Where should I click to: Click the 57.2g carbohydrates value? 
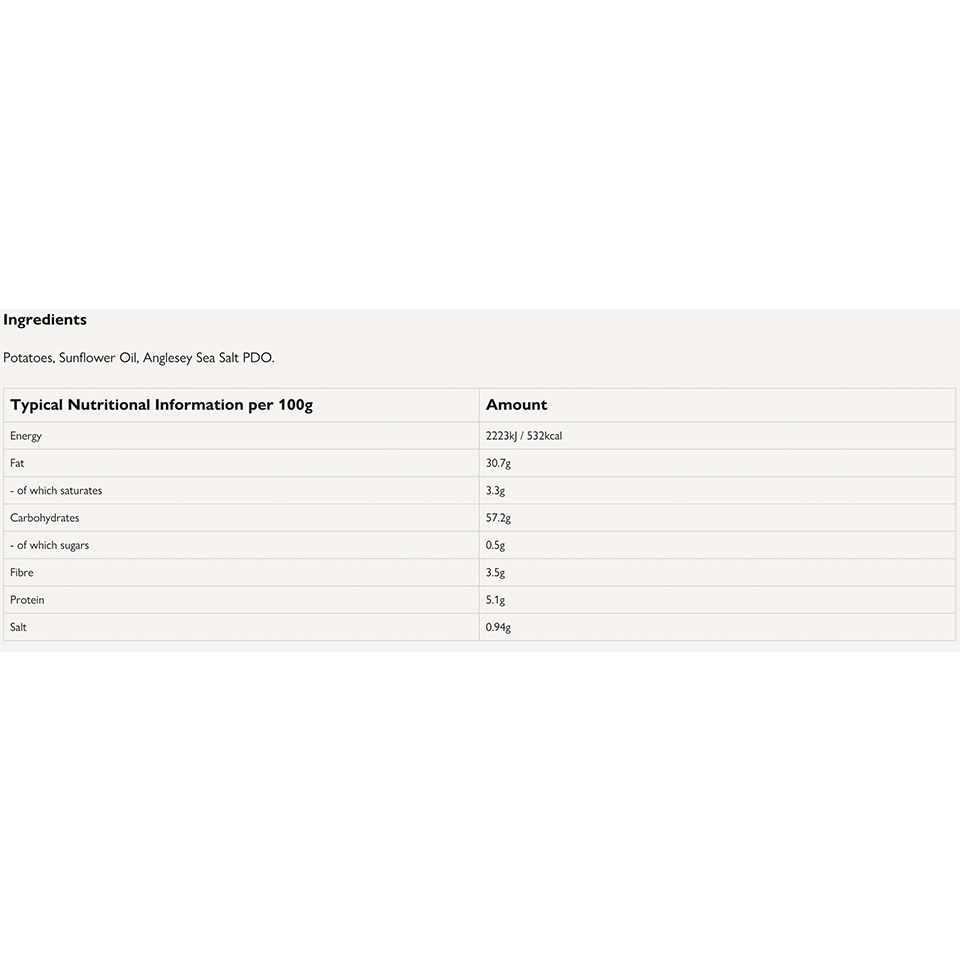tap(498, 518)
